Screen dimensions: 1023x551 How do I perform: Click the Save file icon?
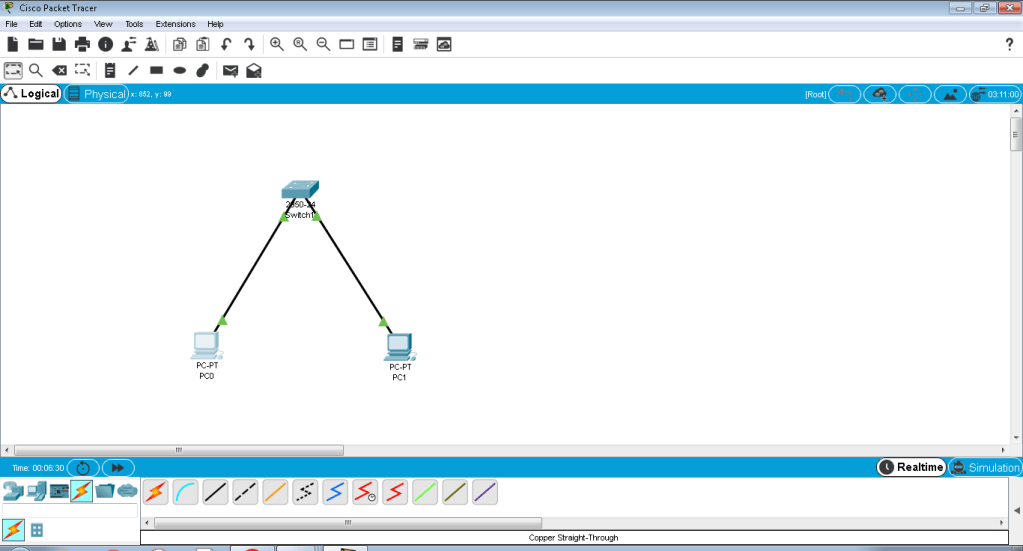[59, 44]
